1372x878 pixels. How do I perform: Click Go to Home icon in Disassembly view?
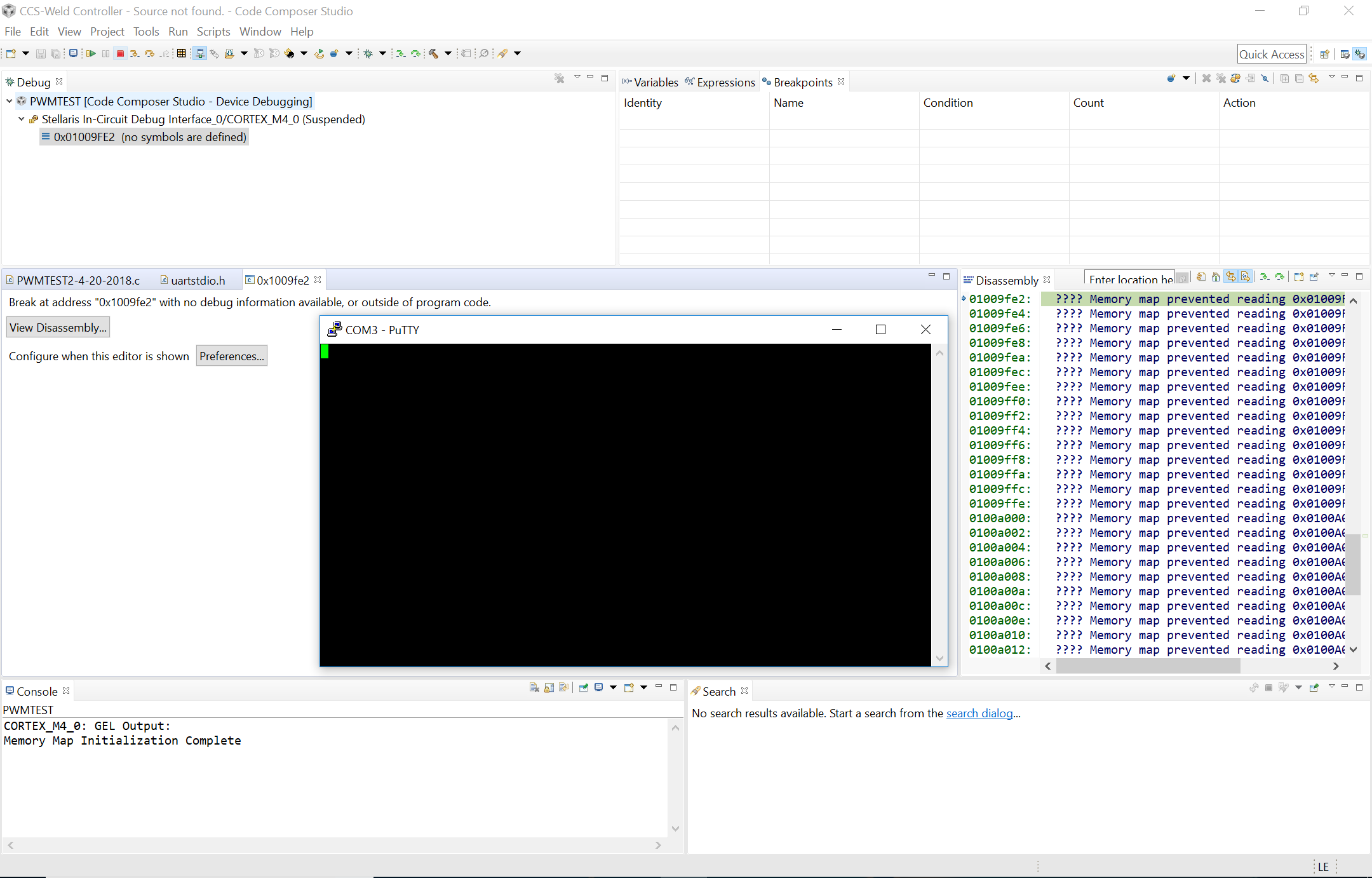click(1216, 277)
